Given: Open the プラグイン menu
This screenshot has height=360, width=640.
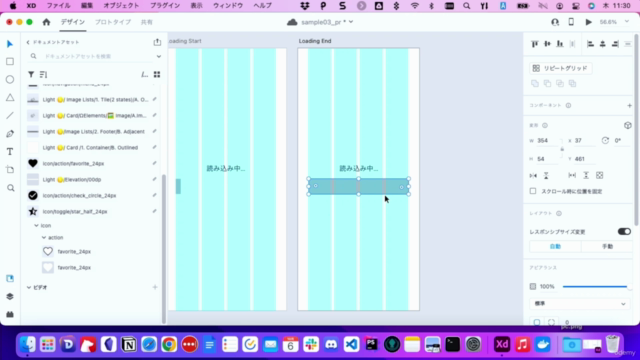Looking at the screenshot, I should click(x=165, y=6).
